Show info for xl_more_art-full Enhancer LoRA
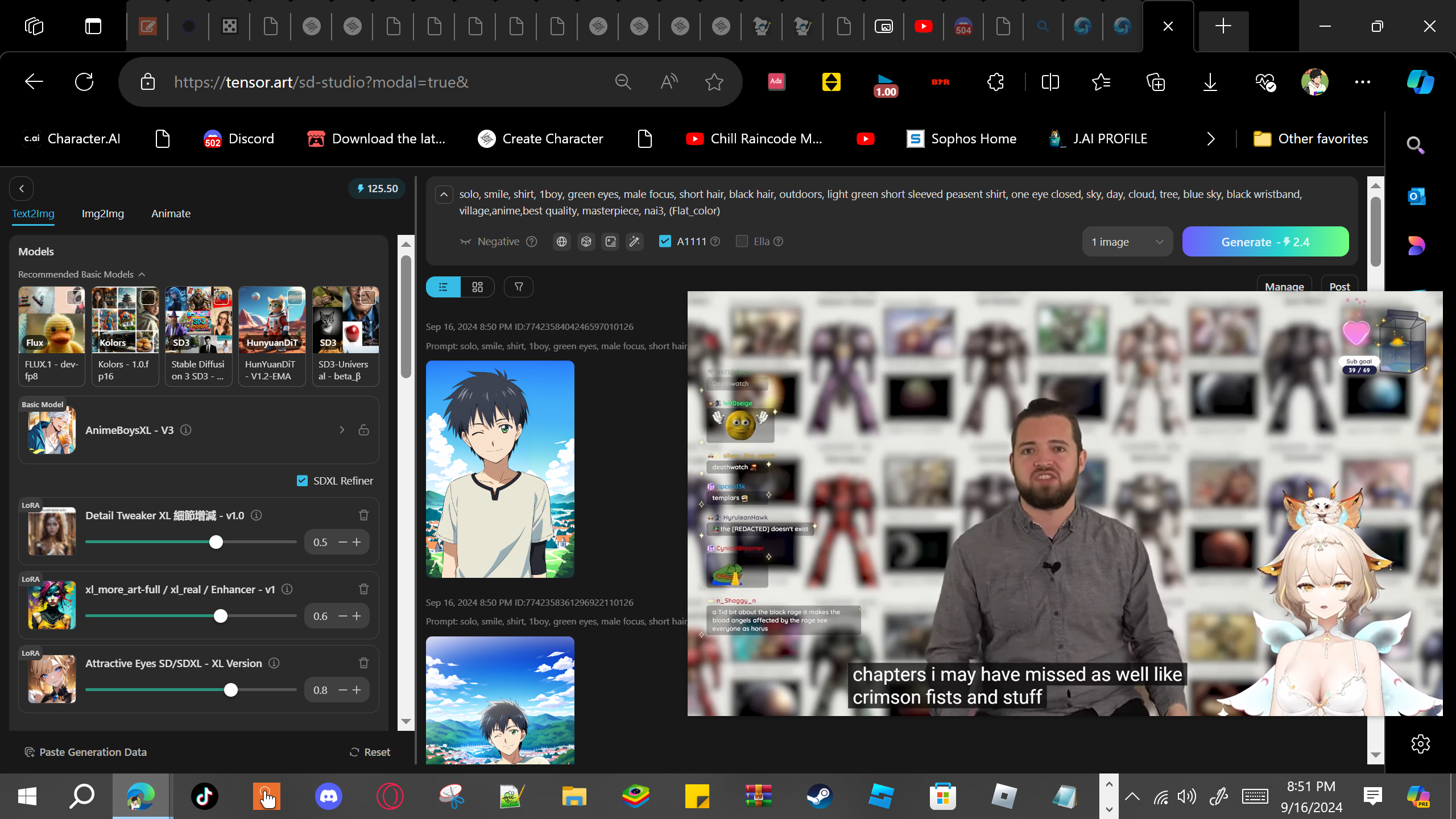The height and width of the screenshot is (819, 1456). pyautogui.click(x=287, y=589)
